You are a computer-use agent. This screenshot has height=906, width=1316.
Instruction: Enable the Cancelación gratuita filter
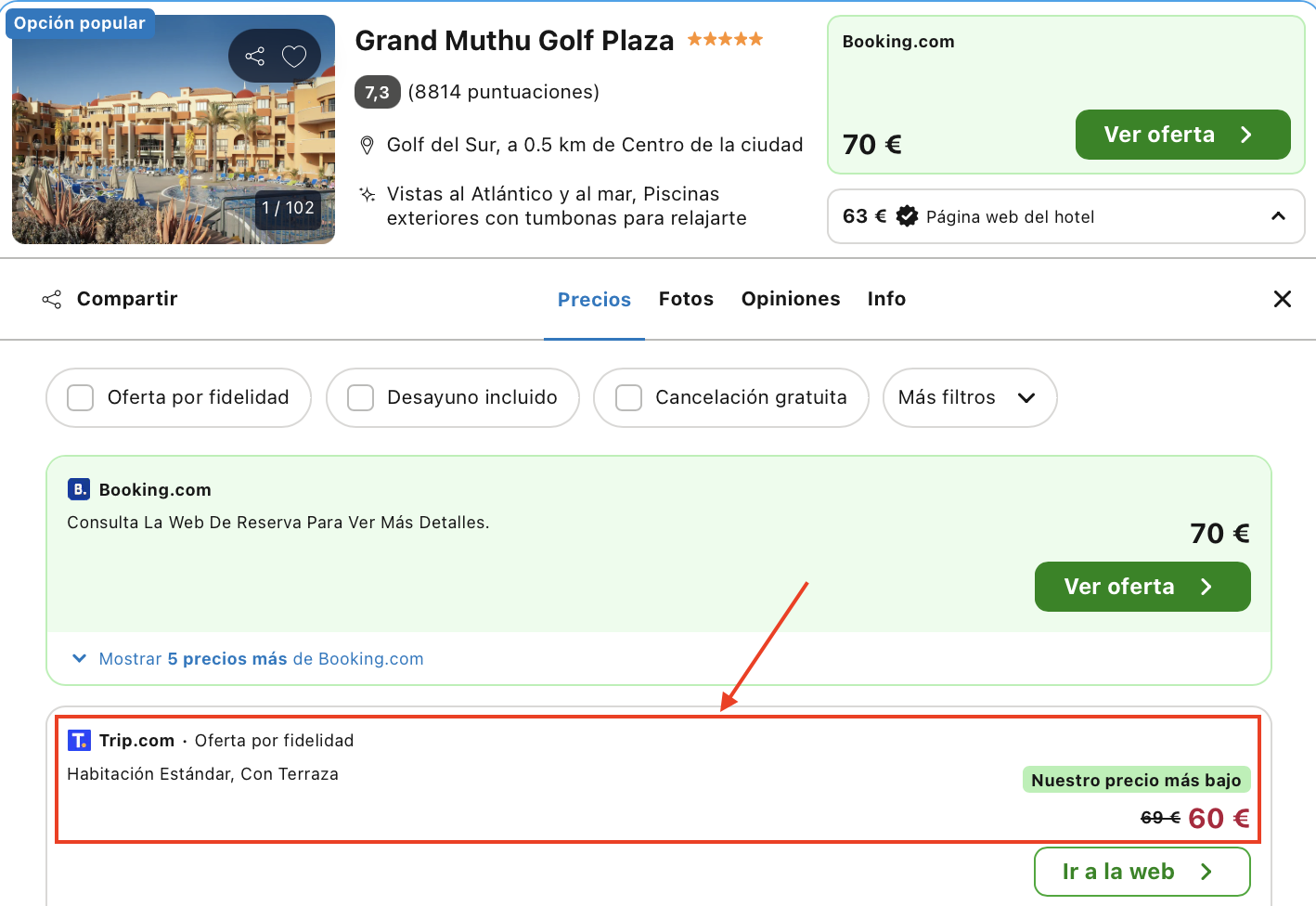coord(628,397)
